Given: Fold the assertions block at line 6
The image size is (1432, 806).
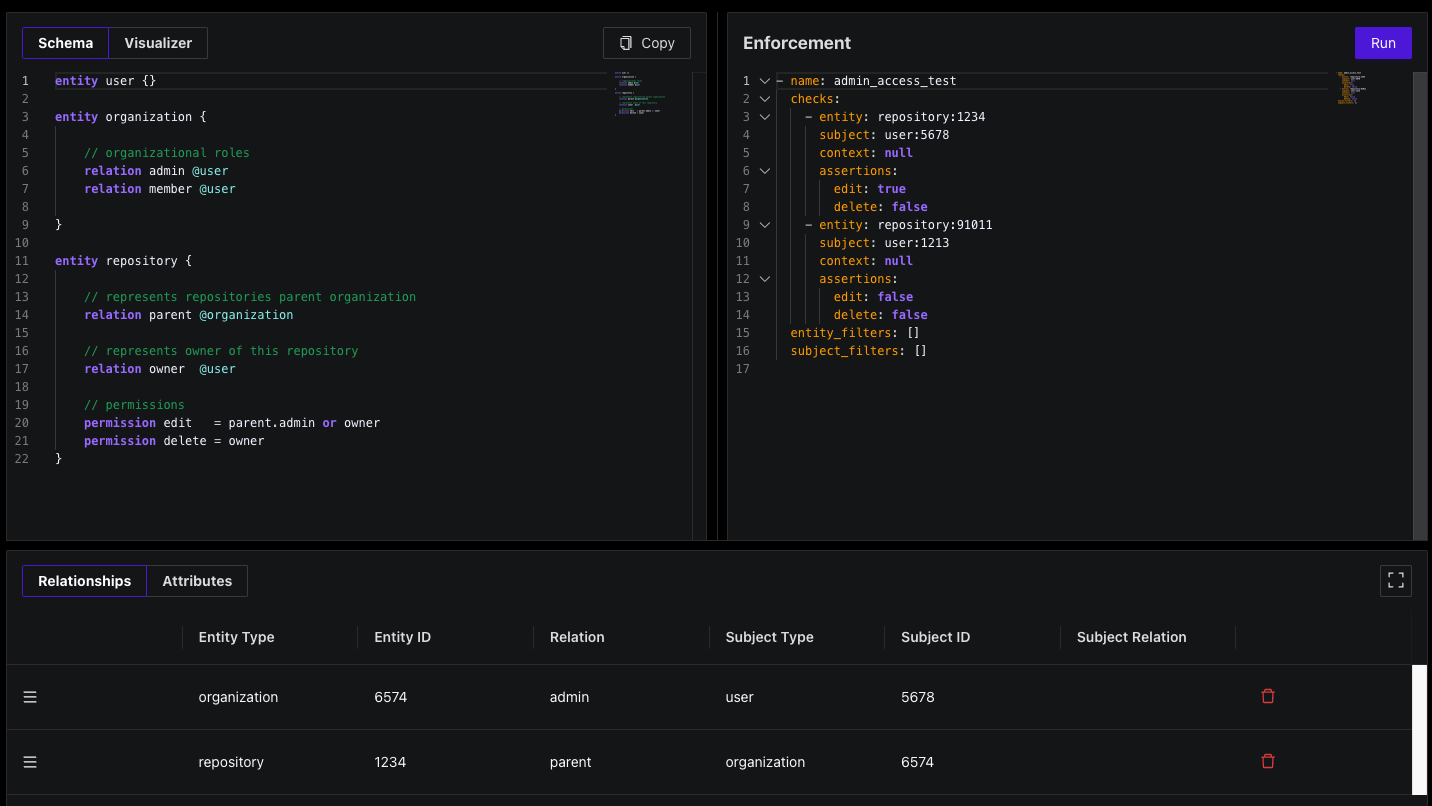Looking at the screenshot, I should (765, 171).
